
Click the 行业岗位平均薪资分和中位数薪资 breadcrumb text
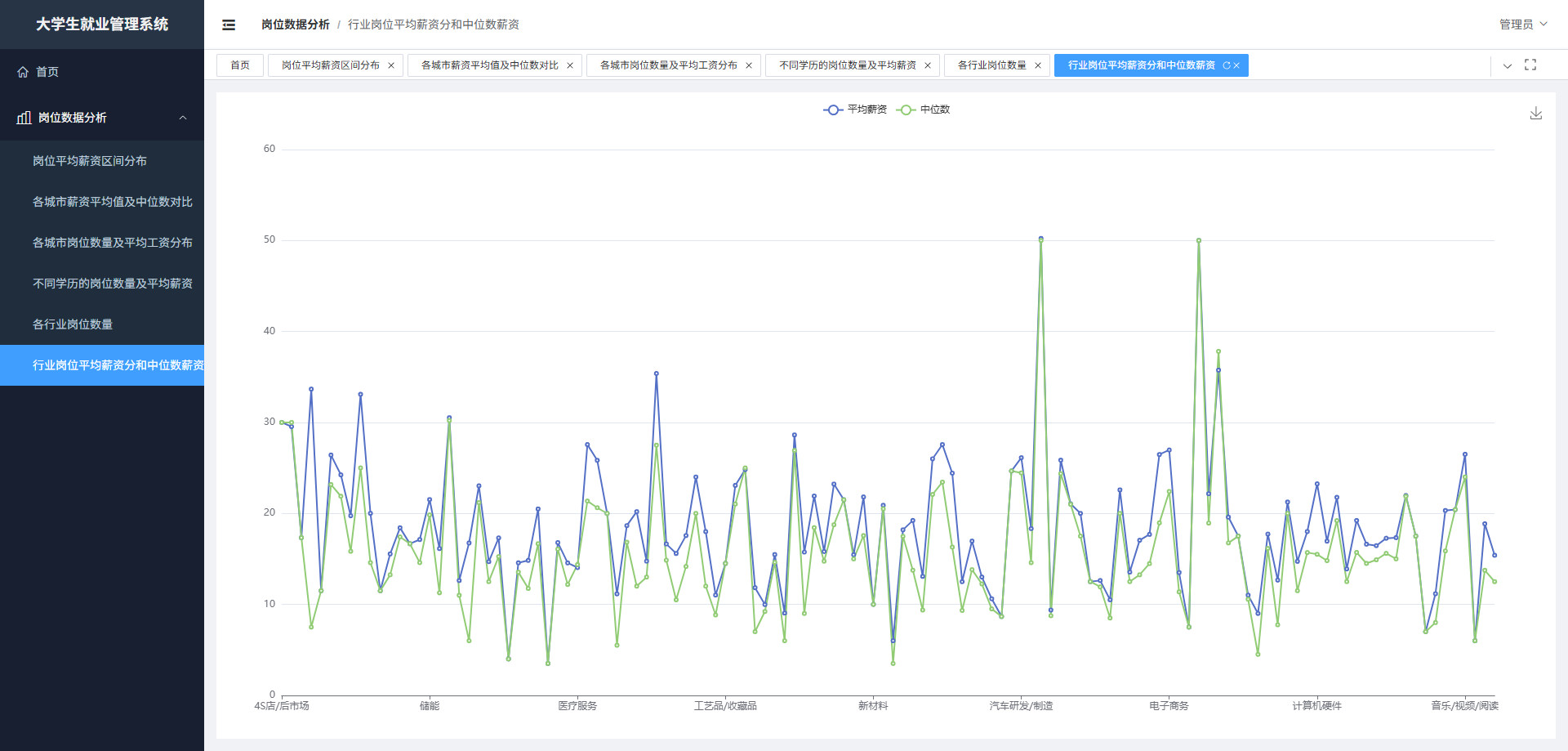tap(434, 25)
